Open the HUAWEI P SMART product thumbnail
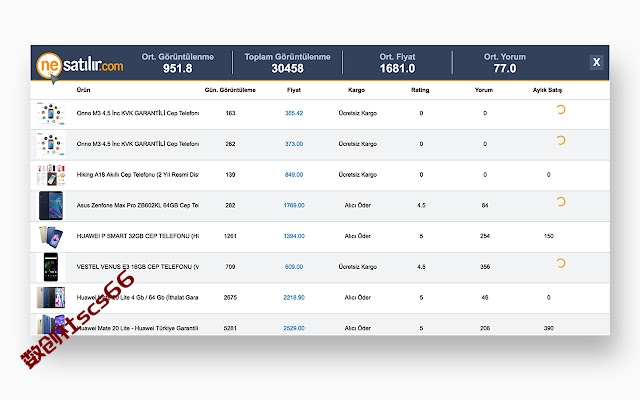Screen dimensions: 640x400 51,236
